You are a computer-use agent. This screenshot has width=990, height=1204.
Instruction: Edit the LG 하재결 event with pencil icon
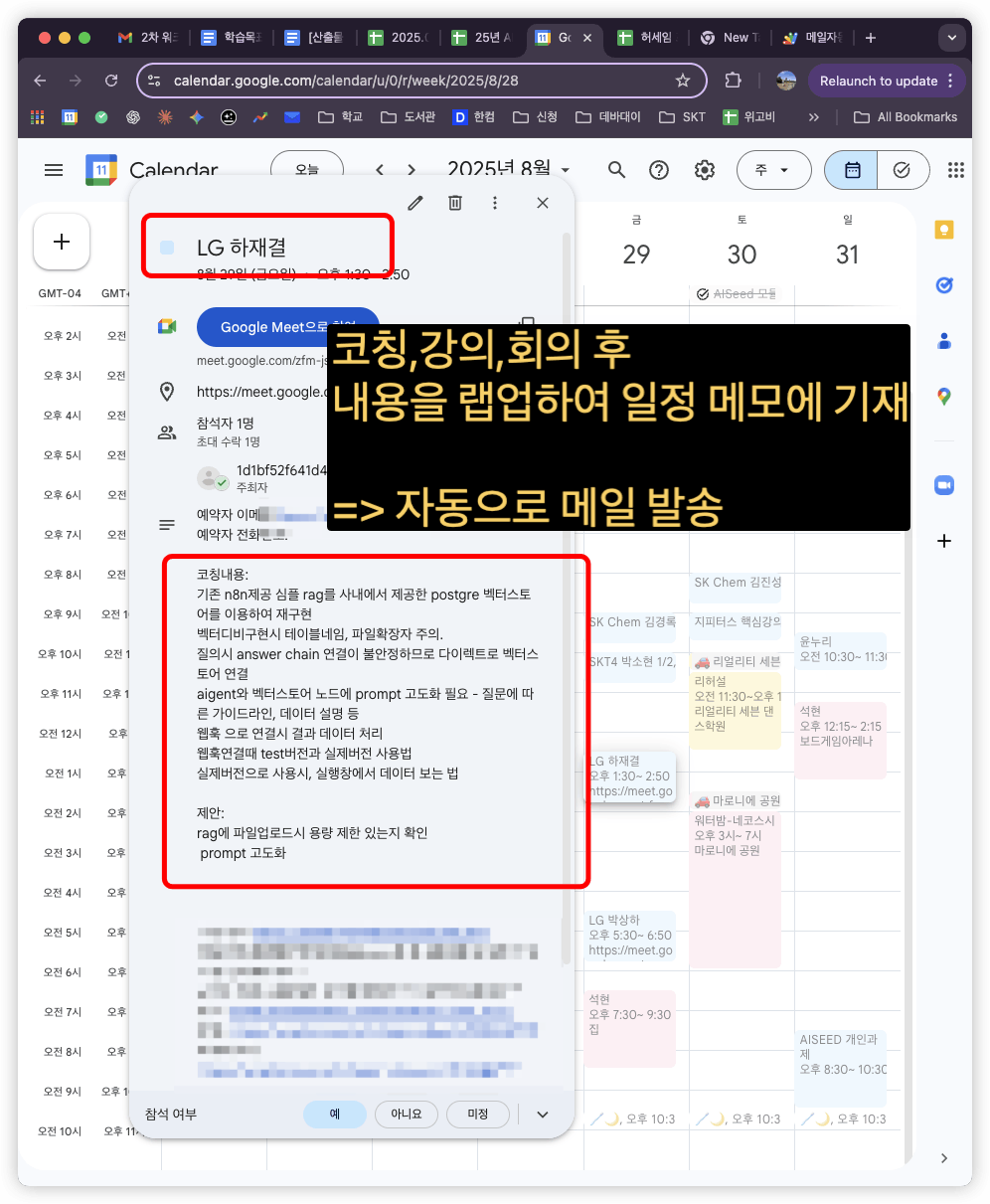click(415, 203)
